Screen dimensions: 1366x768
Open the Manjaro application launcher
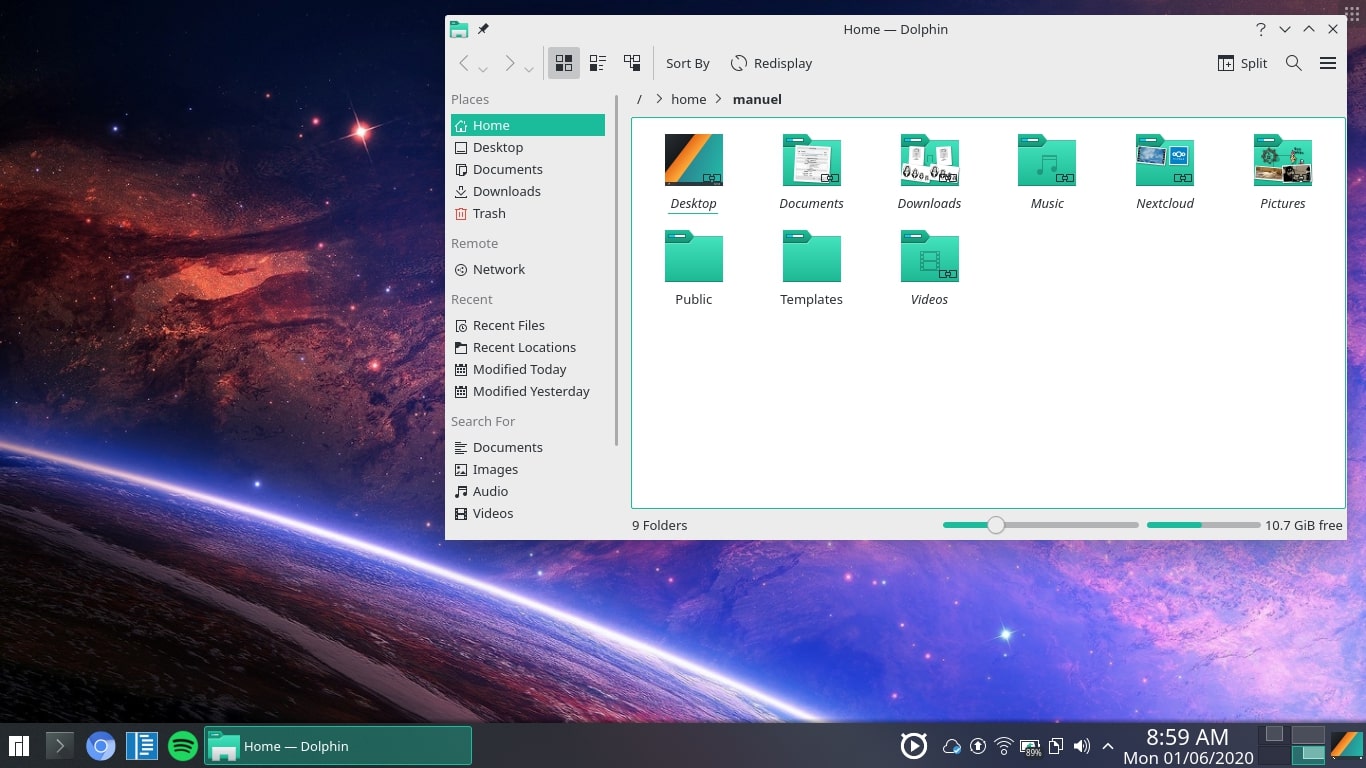[x=19, y=746]
